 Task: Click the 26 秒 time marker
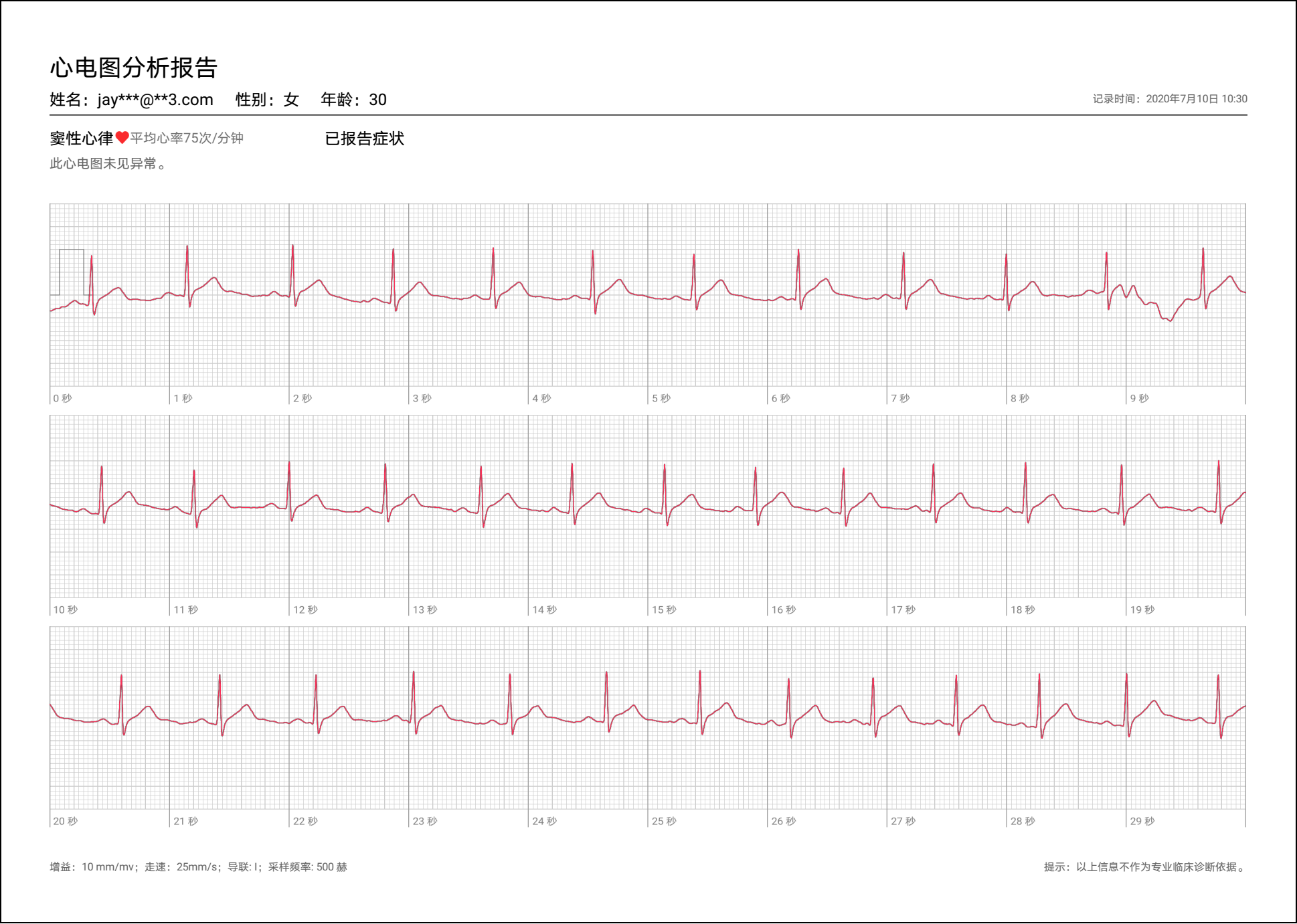[x=784, y=821]
